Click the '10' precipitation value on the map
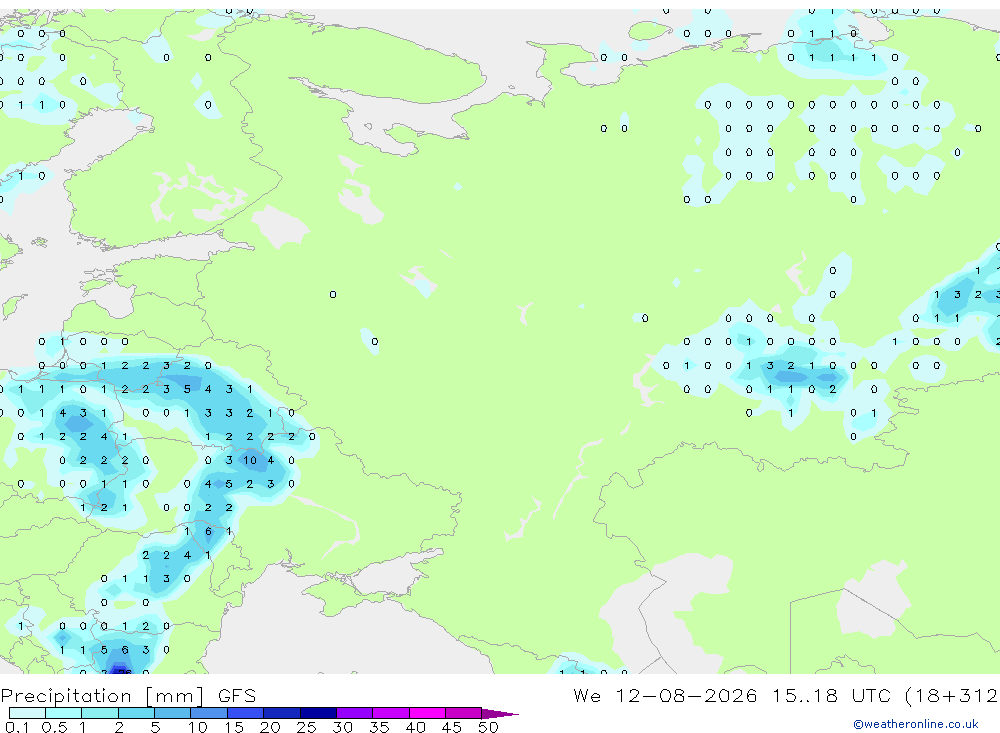 coord(249,460)
